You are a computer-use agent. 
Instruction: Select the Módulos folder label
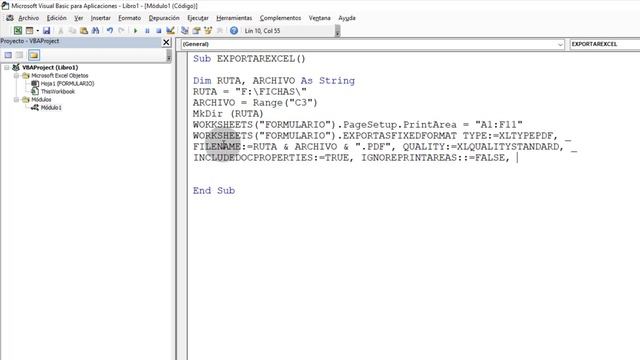[x=41, y=100]
